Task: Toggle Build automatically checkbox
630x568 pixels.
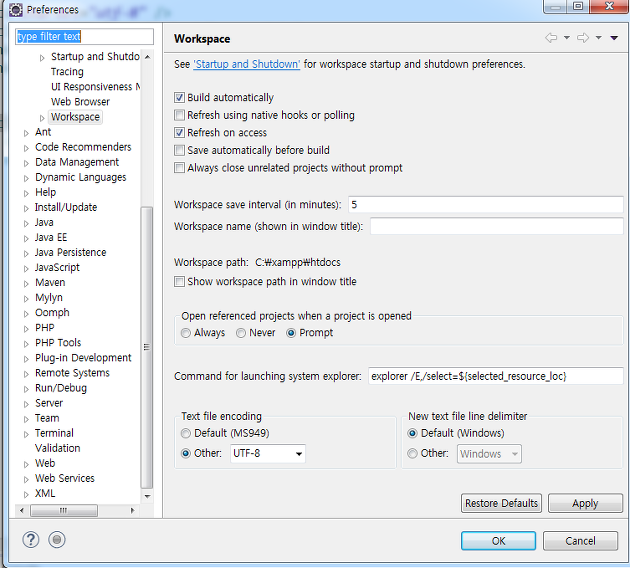Action: click(x=179, y=97)
